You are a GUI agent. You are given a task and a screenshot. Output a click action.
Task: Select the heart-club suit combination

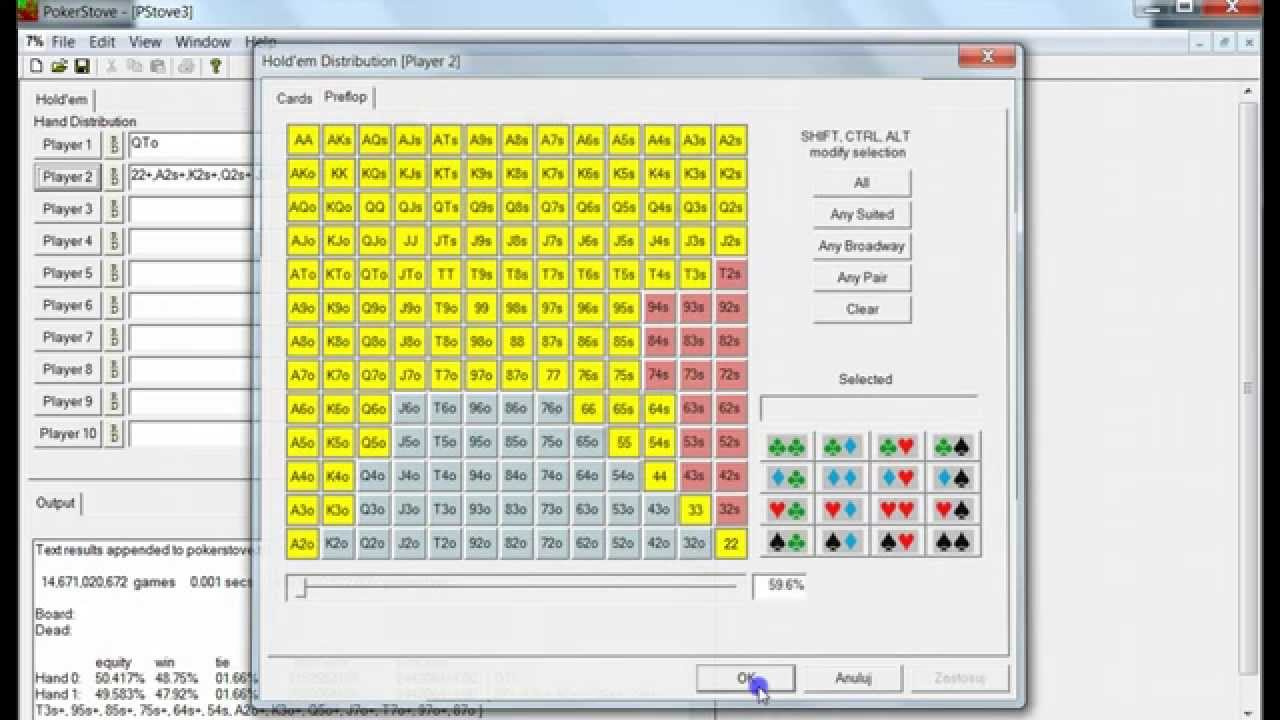[786, 510]
